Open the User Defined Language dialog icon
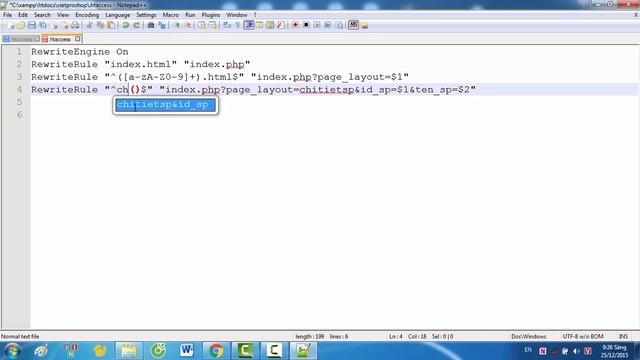This screenshot has height=360, width=640. (260, 25)
